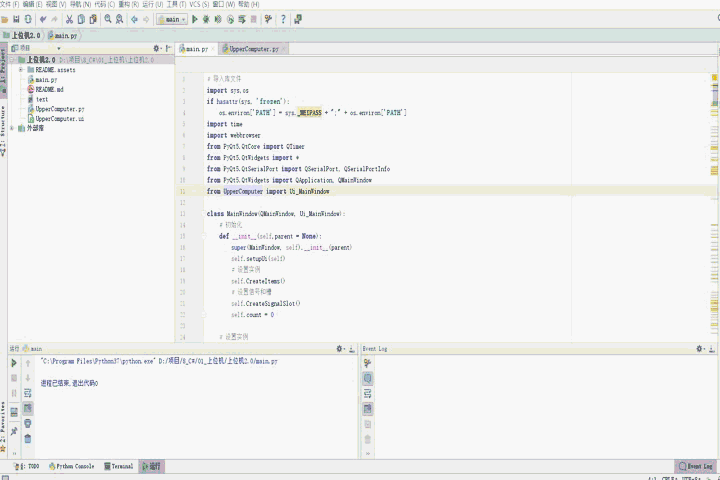This screenshot has width=720, height=480.
Task: Save all with the floppy disk icon
Action: click(16, 19)
